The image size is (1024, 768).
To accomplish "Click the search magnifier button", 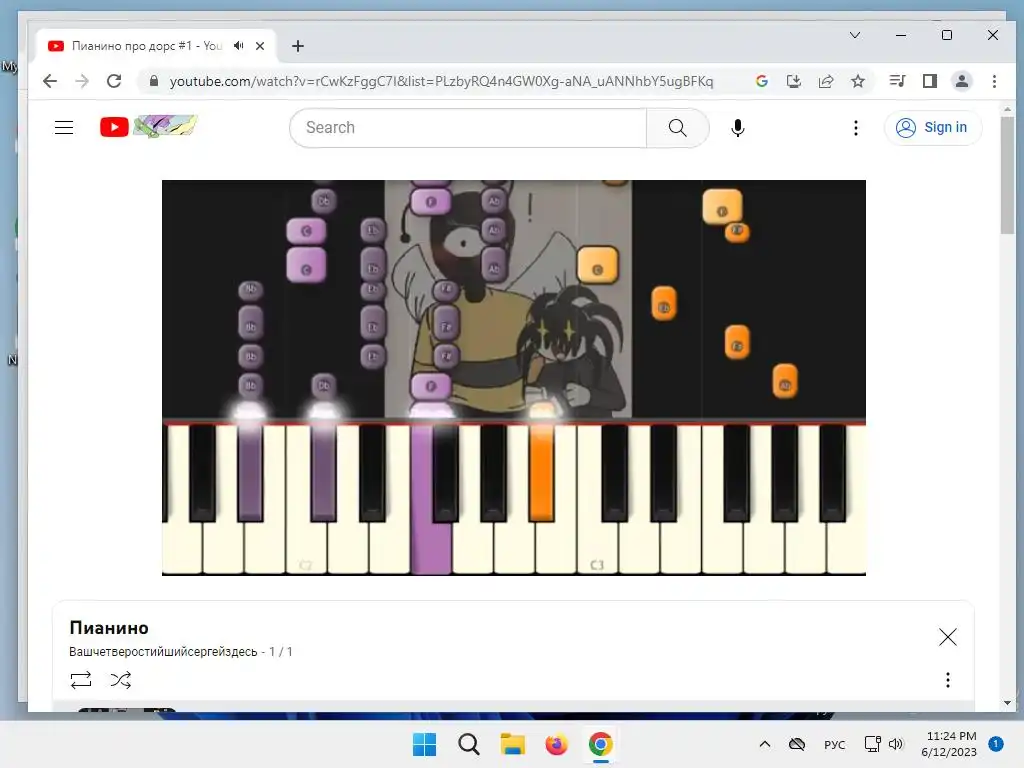I will pos(678,128).
